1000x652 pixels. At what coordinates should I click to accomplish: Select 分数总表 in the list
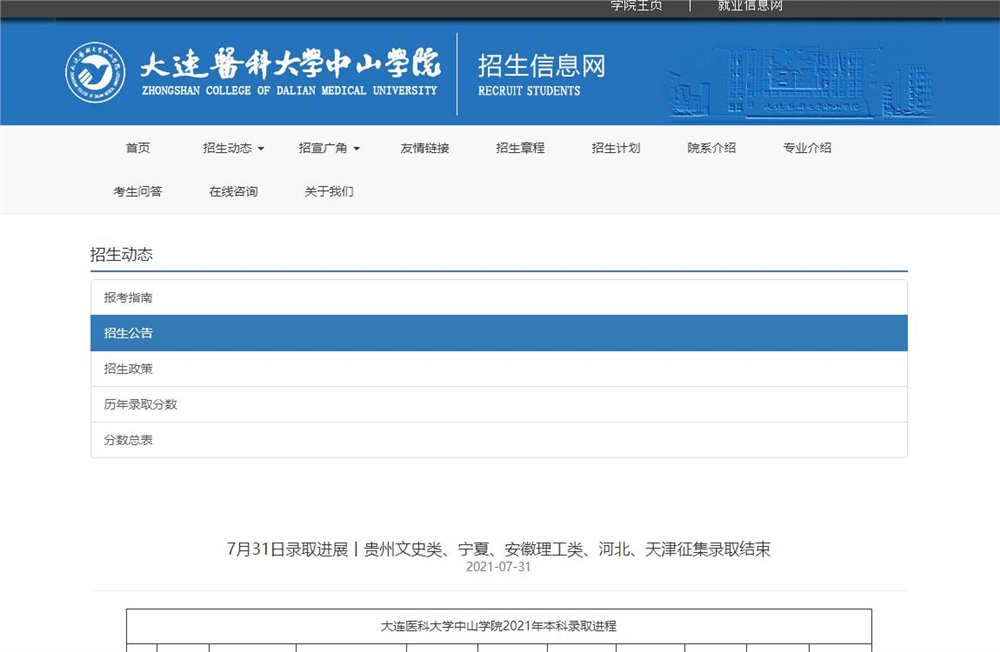tap(499, 440)
